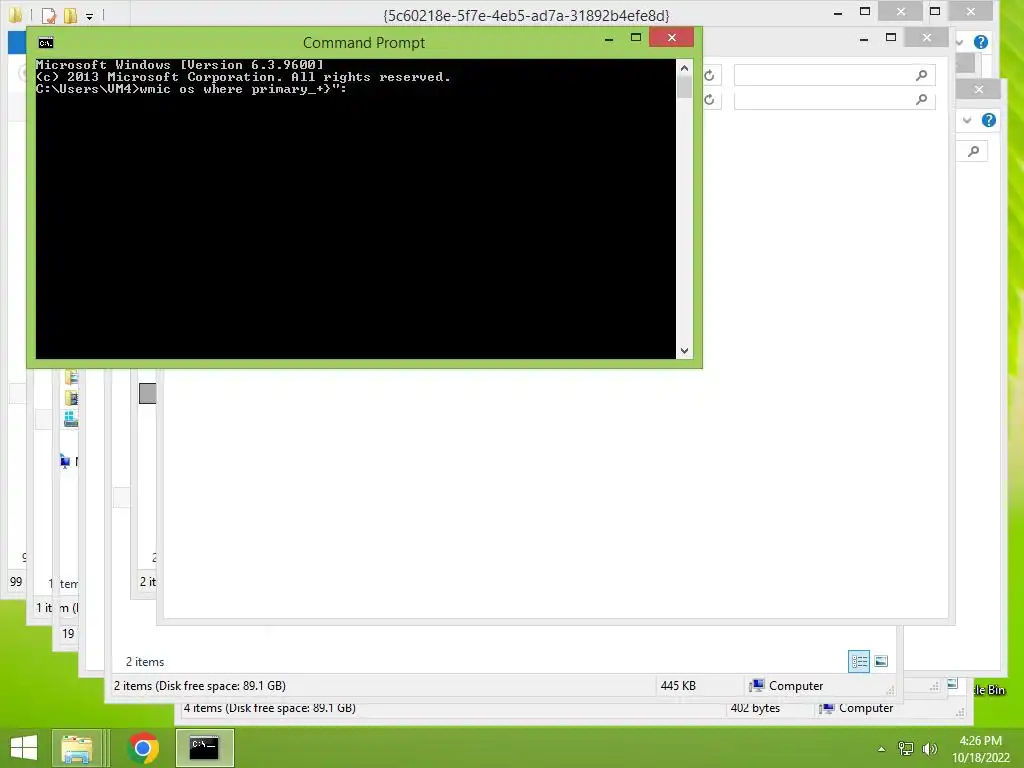Open the Customize Quick Access Toolbar dropdown
This screenshot has height=768, width=1024.
89,16
